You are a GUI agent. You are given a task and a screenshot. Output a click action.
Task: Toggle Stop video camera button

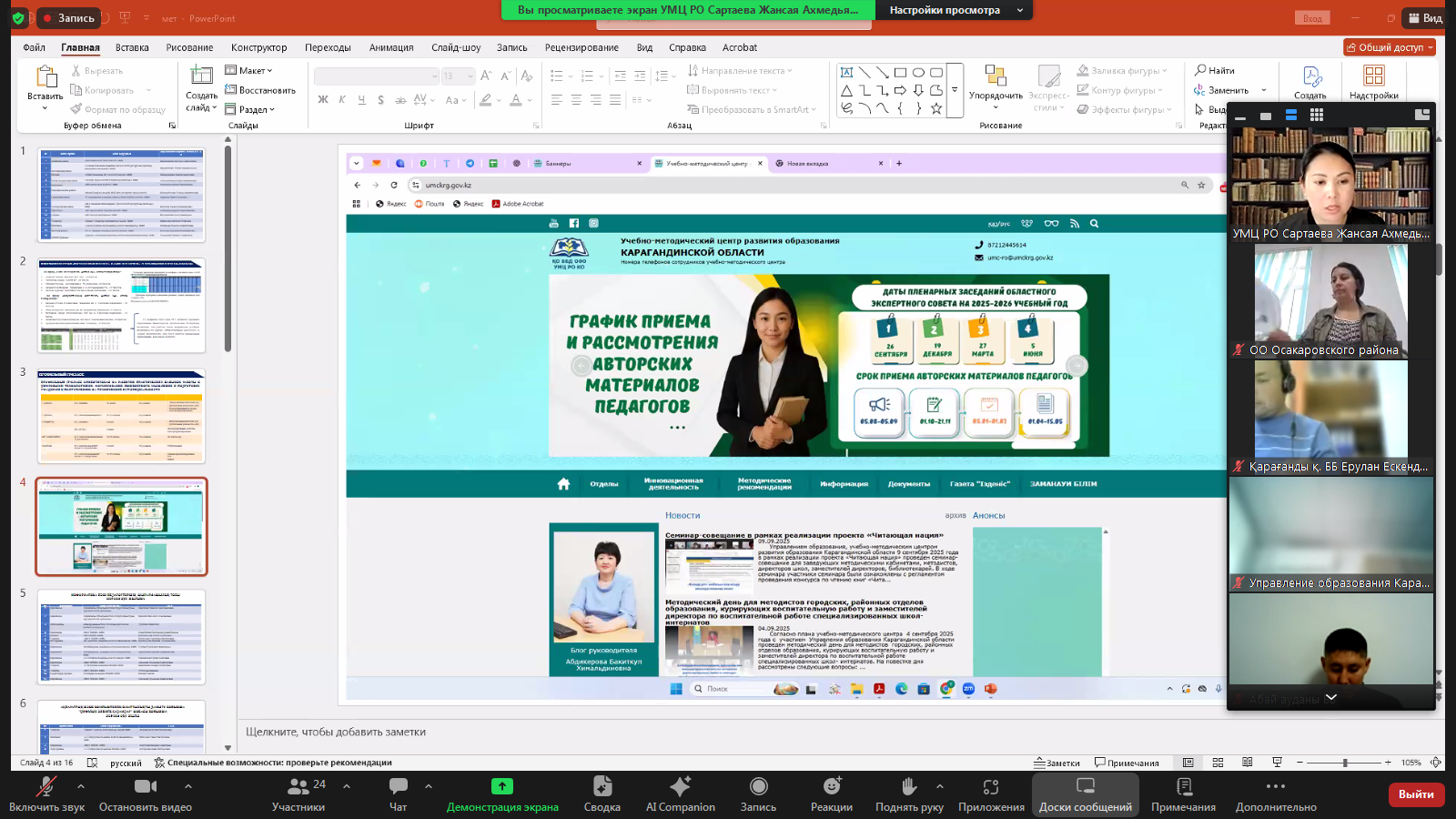(145, 787)
